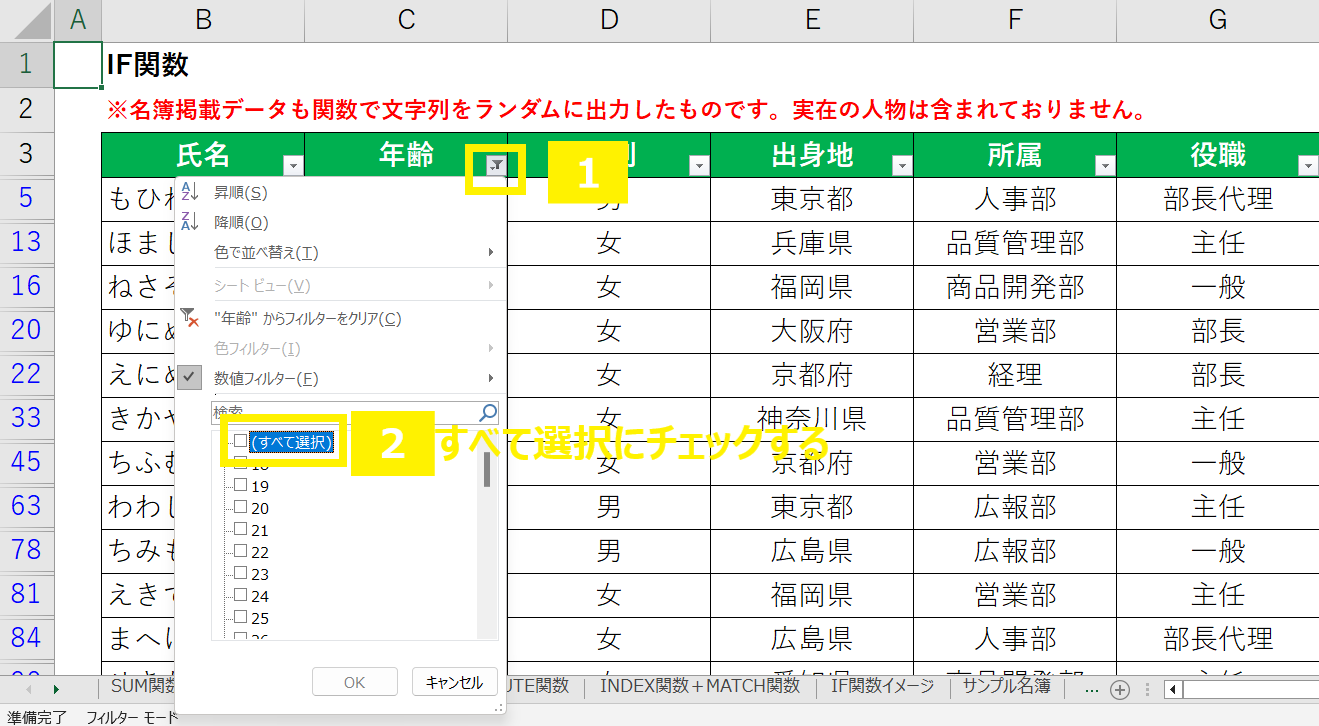The height and width of the screenshot is (726, 1319).
Task: Click the 人事部 cell in row 5
Action: [x=1015, y=199]
